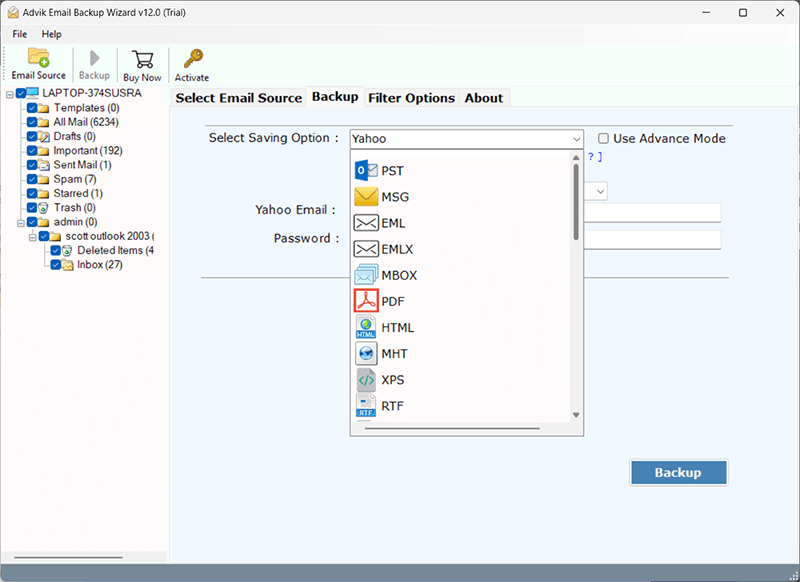Switch to the Backup tab

pyautogui.click(x=335, y=97)
